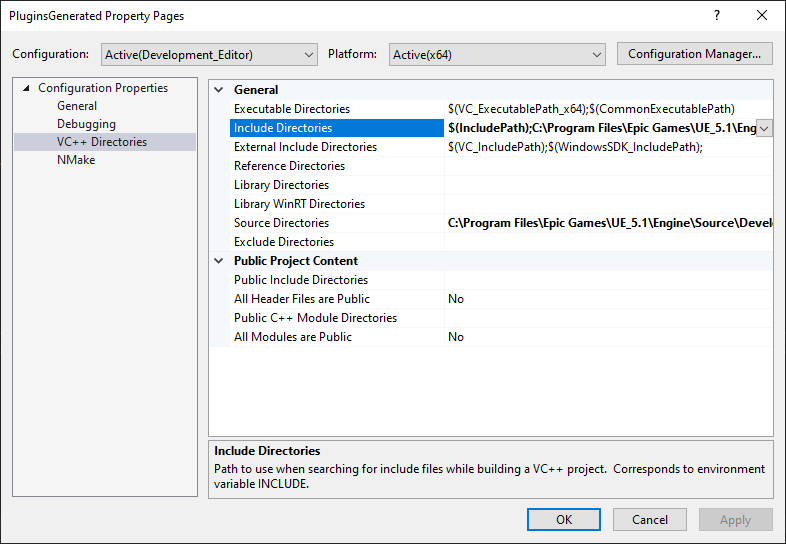Open Configuration Manager
This screenshot has width=786, height=544.
(694, 54)
